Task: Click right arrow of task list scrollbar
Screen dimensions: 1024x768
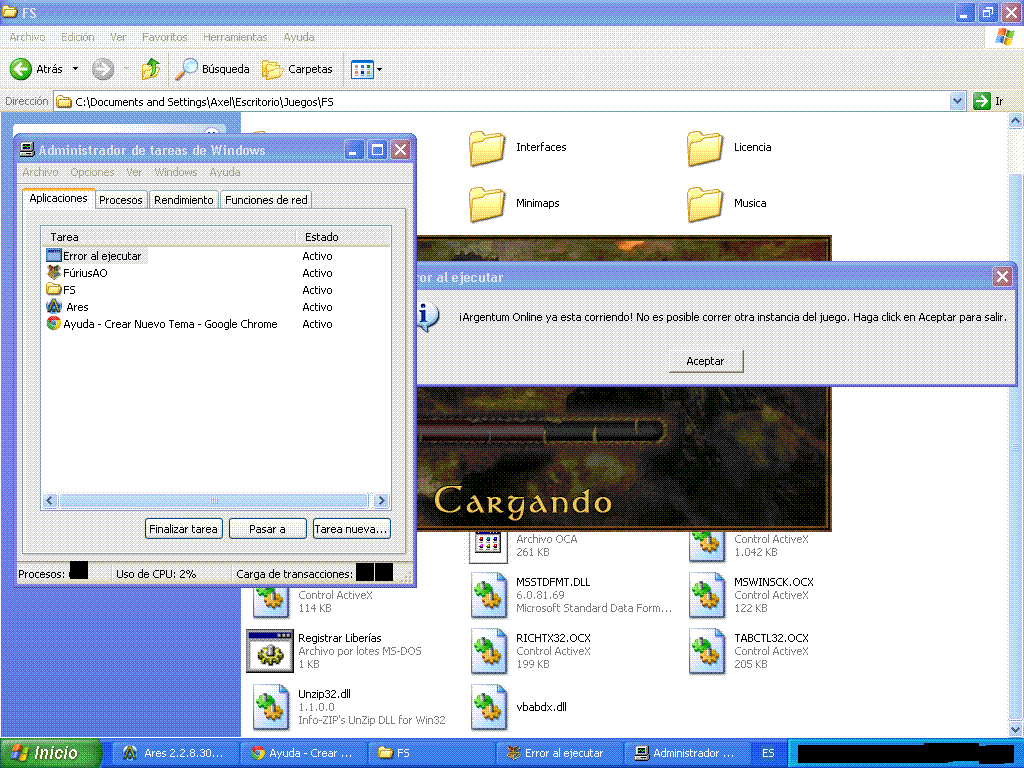Action: tap(381, 501)
